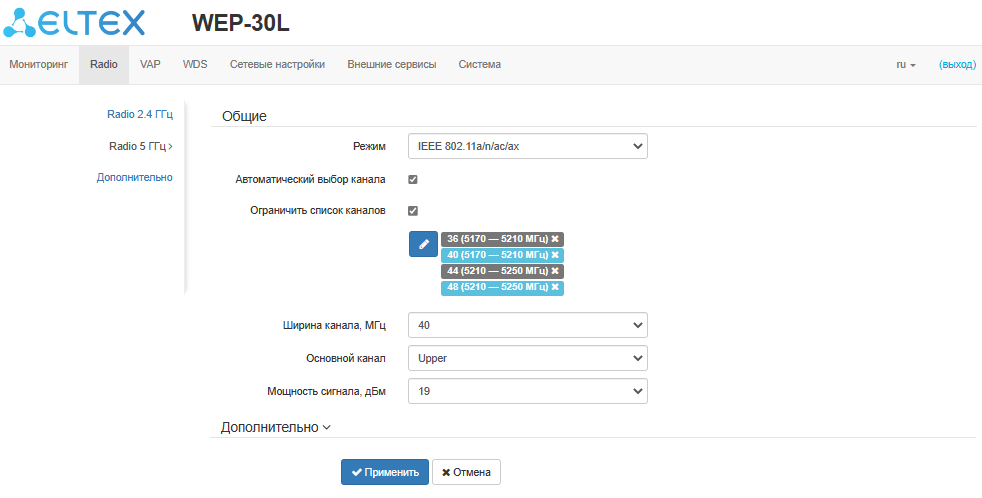Screen dimensions: 982x498
Task: Click the pencil edit channel list button
Action: (x=423, y=243)
